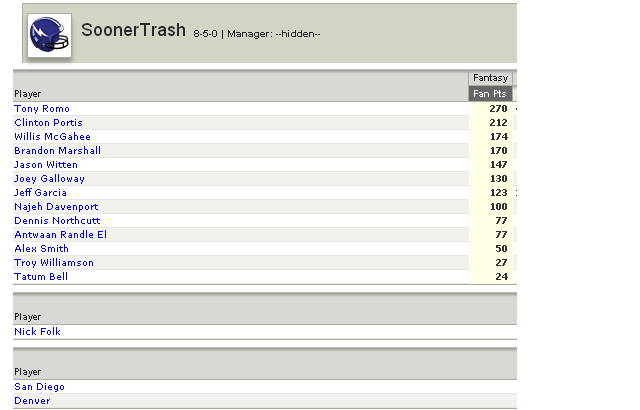Viewport: 640px width, 410px height.
Task: Select Willis McGahee from the roster
Action: click(52, 137)
